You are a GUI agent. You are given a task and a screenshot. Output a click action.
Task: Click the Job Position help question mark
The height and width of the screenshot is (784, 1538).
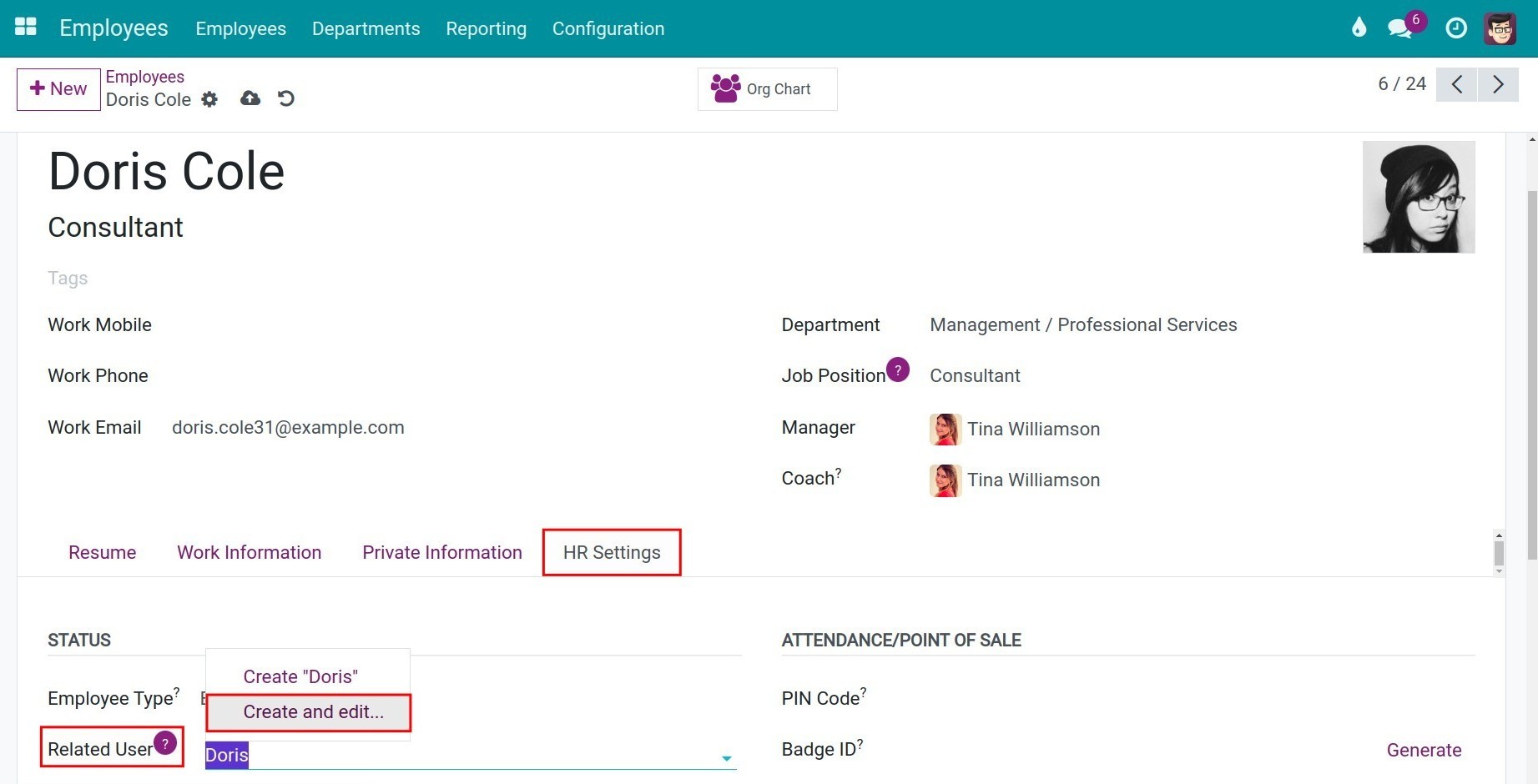898,369
